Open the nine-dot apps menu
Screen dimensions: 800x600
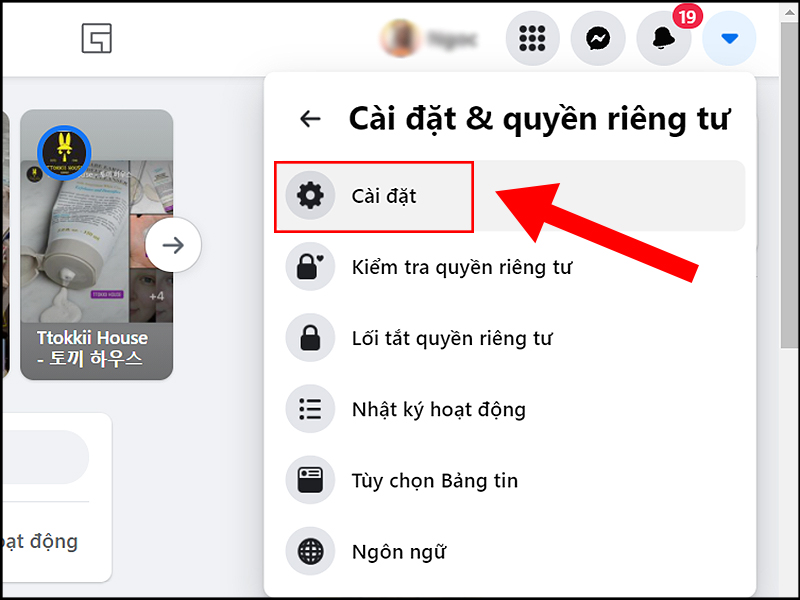click(532, 38)
